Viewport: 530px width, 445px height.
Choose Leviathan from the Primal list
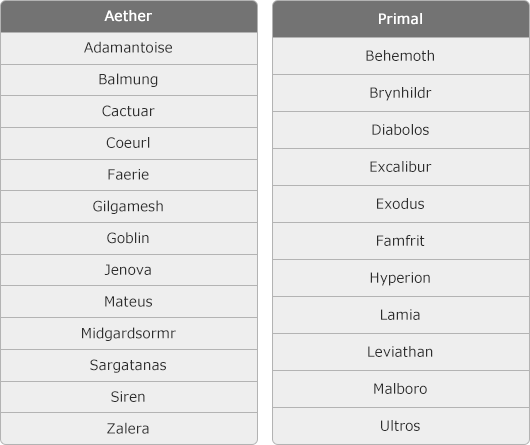[401, 352]
